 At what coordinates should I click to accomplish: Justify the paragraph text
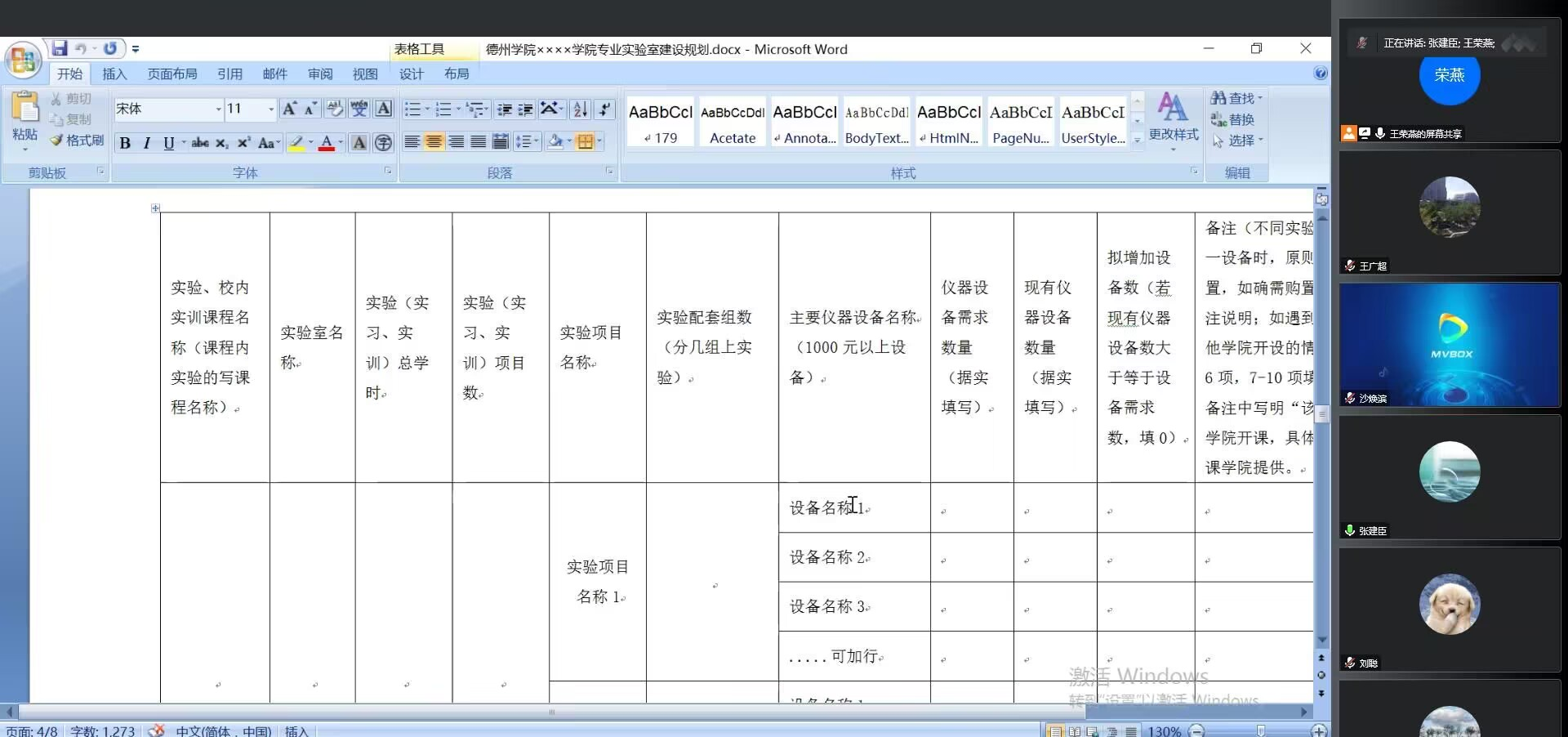coord(478,142)
